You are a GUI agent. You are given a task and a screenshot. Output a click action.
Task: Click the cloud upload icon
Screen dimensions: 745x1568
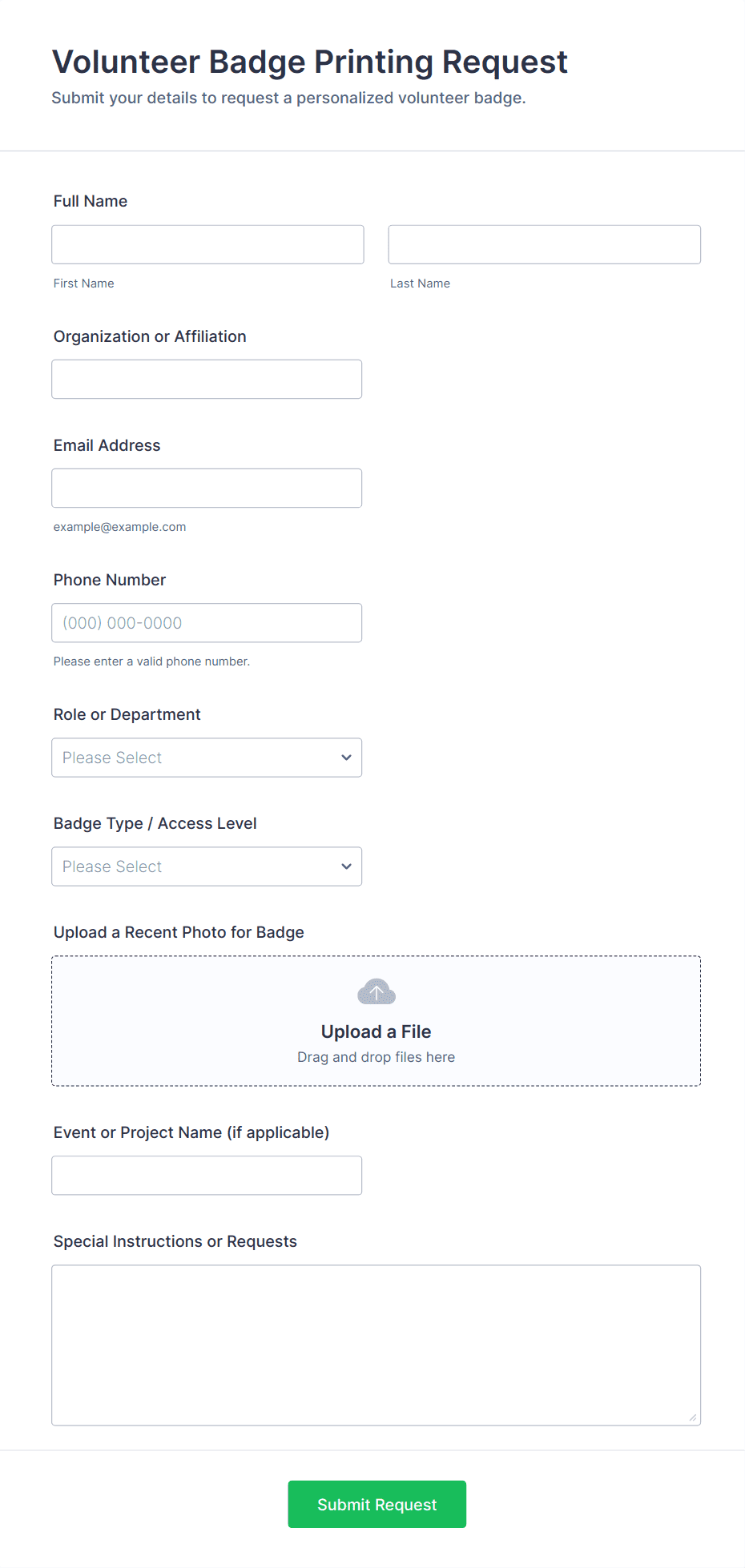[376, 992]
